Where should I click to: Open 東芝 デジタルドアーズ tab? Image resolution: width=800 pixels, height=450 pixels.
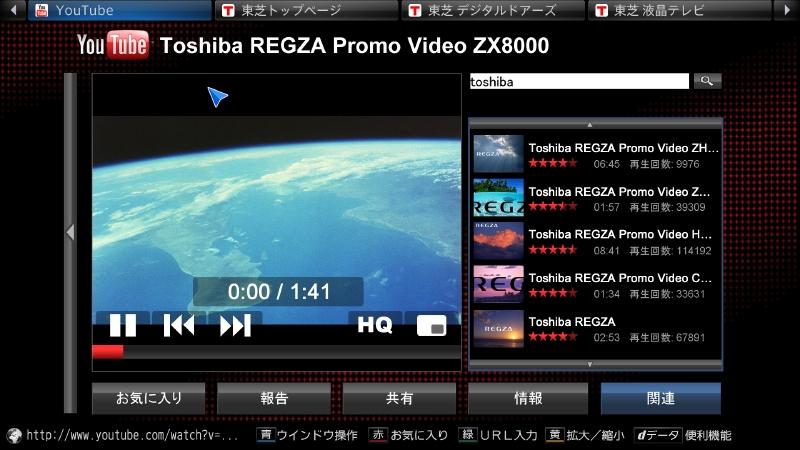point(493,10)
